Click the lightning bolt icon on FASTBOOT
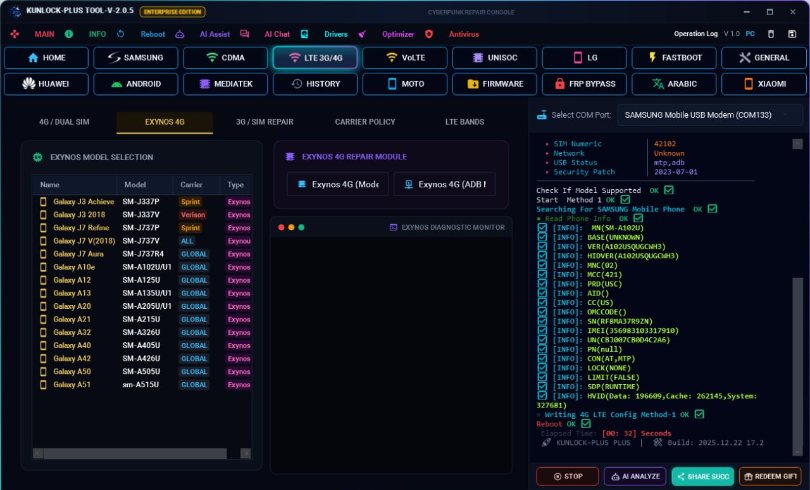 [652, 57]
